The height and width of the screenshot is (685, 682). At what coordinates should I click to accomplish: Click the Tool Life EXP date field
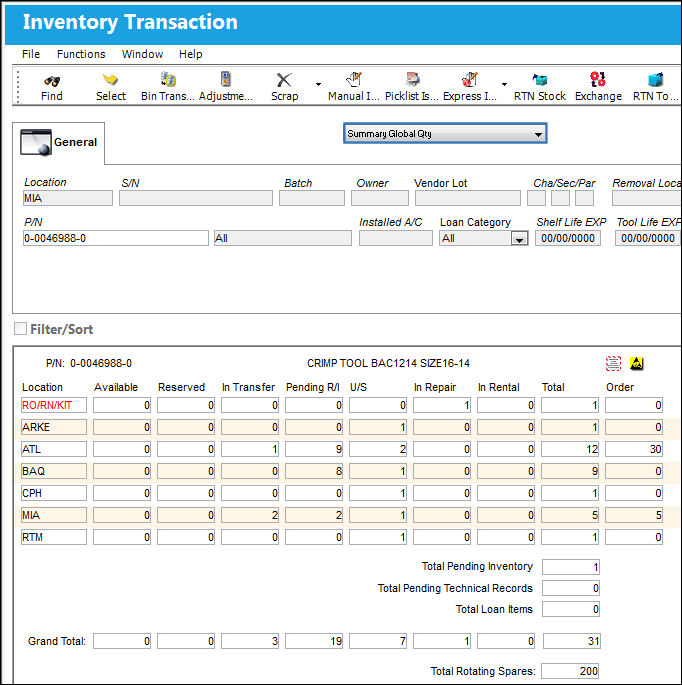(648, 238)
